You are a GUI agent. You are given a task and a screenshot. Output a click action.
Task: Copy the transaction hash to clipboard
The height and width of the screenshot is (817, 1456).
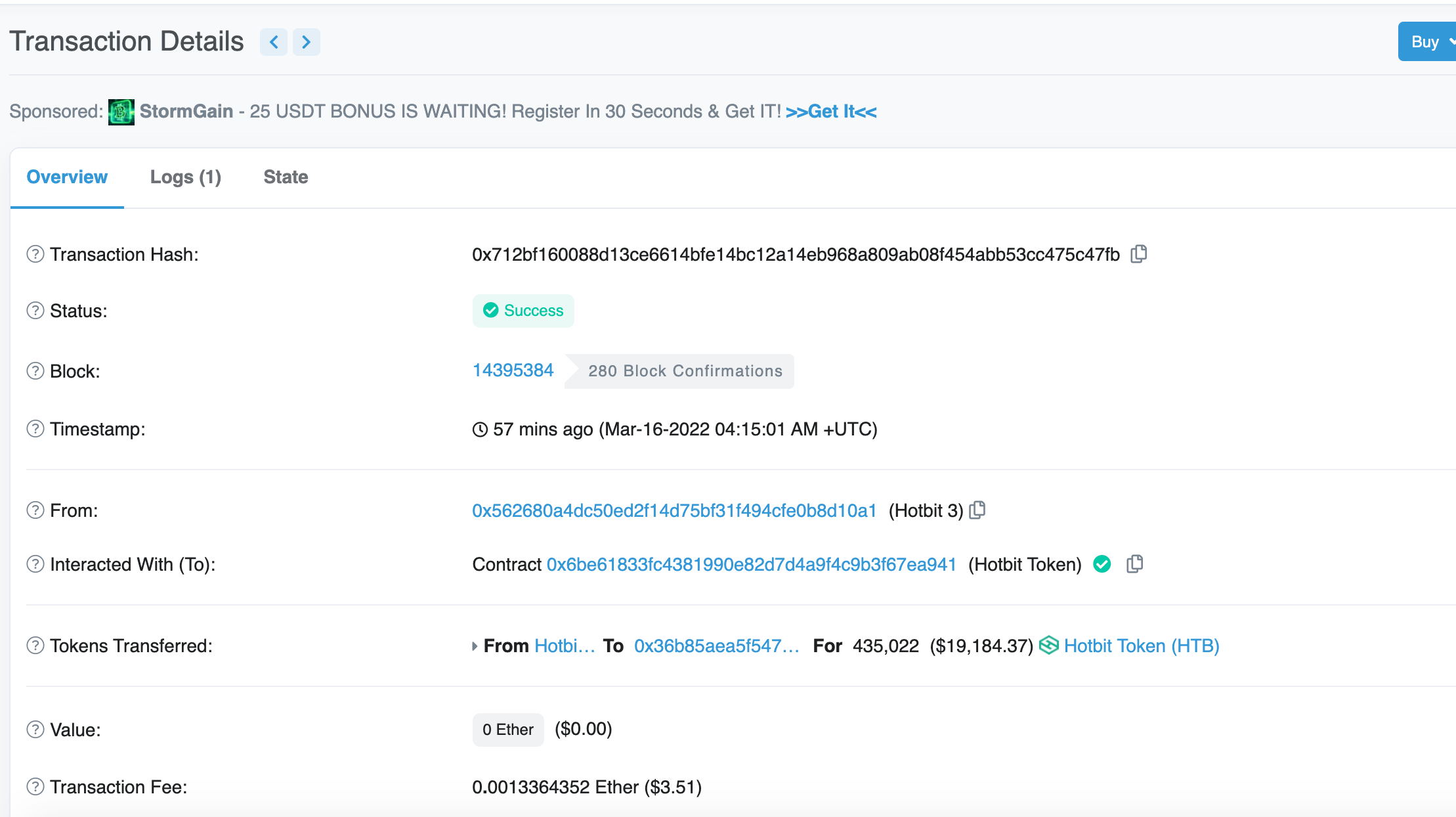[1139, 254]
